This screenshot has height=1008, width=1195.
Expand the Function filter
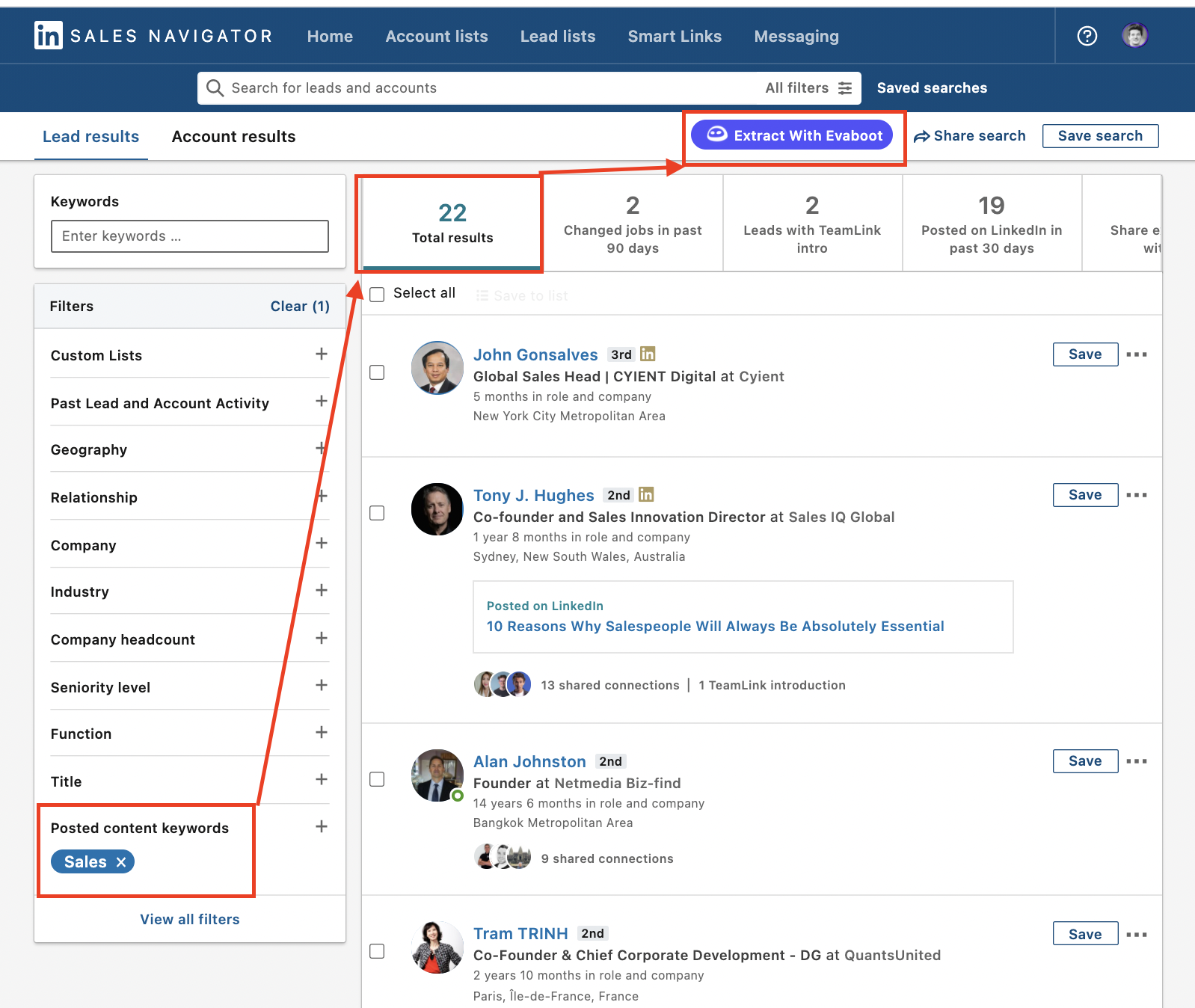pyautogui.click(x=322, y=732)
